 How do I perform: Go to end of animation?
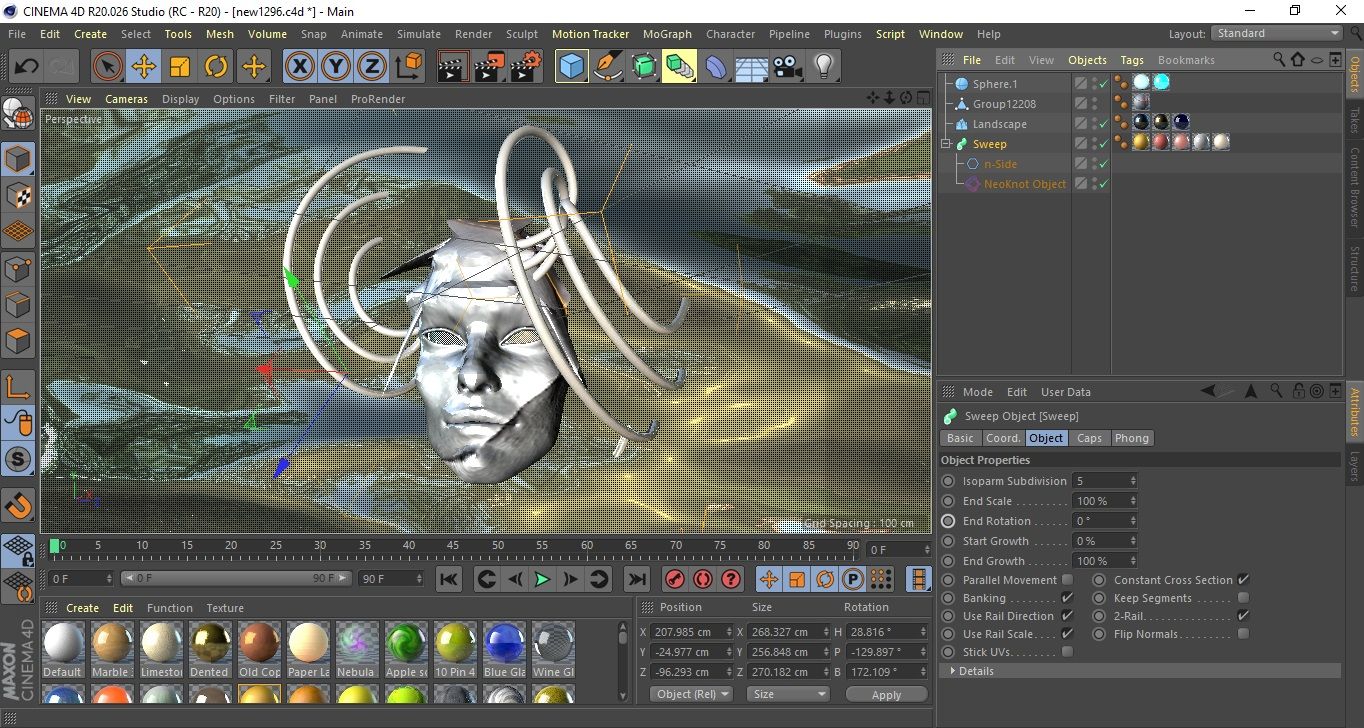636,579
